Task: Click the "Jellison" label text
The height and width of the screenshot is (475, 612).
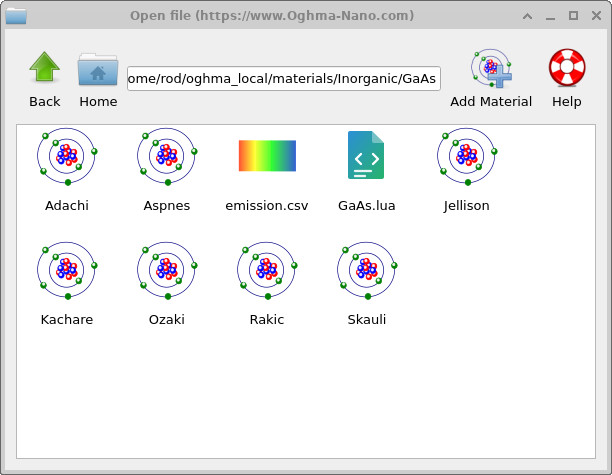Action: (466, 206)
